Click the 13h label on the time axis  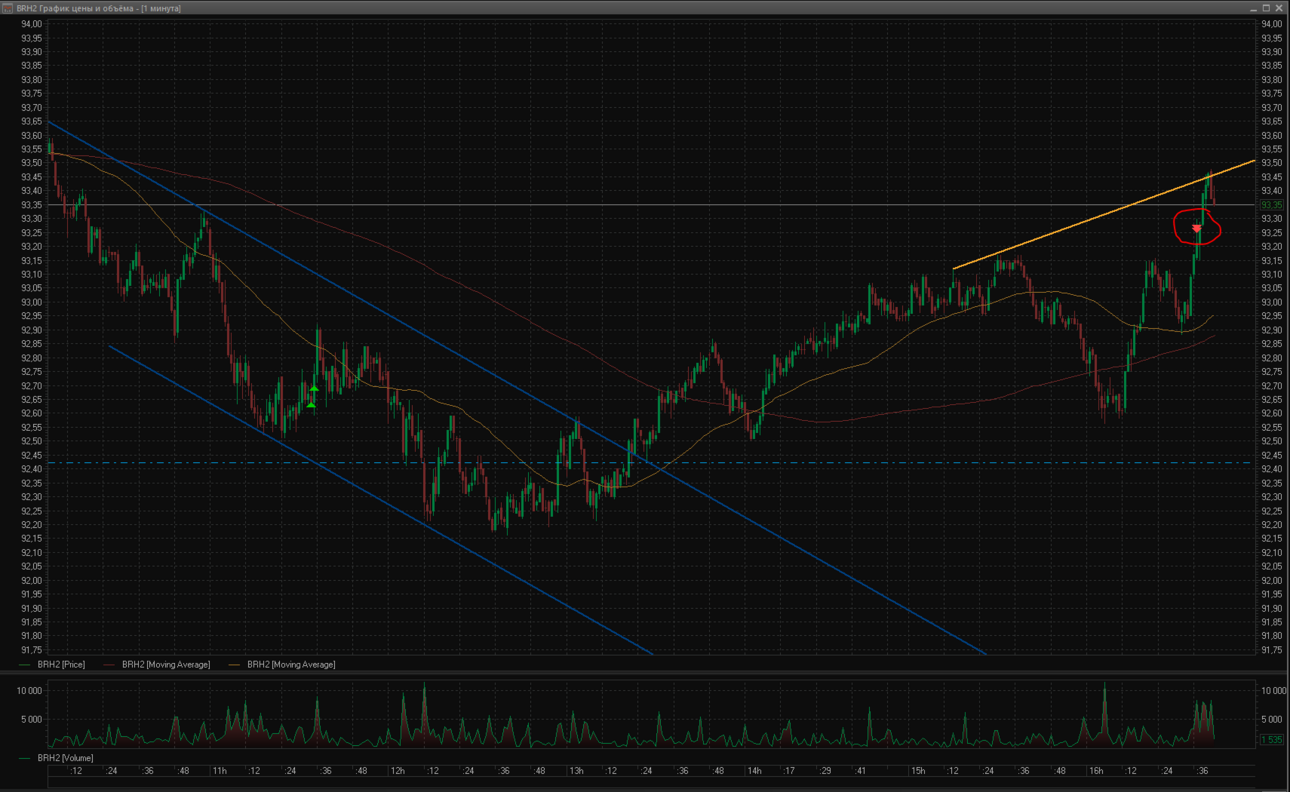[x=576, y=771]
